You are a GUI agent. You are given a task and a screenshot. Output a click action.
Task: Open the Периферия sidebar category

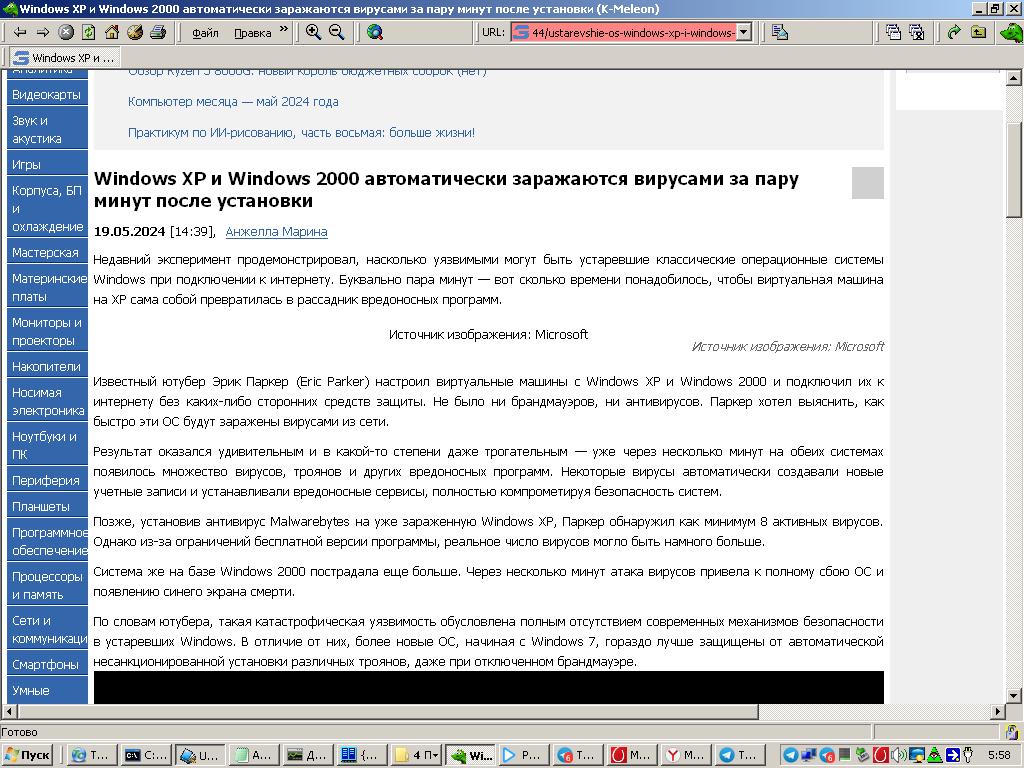(47, 481)
